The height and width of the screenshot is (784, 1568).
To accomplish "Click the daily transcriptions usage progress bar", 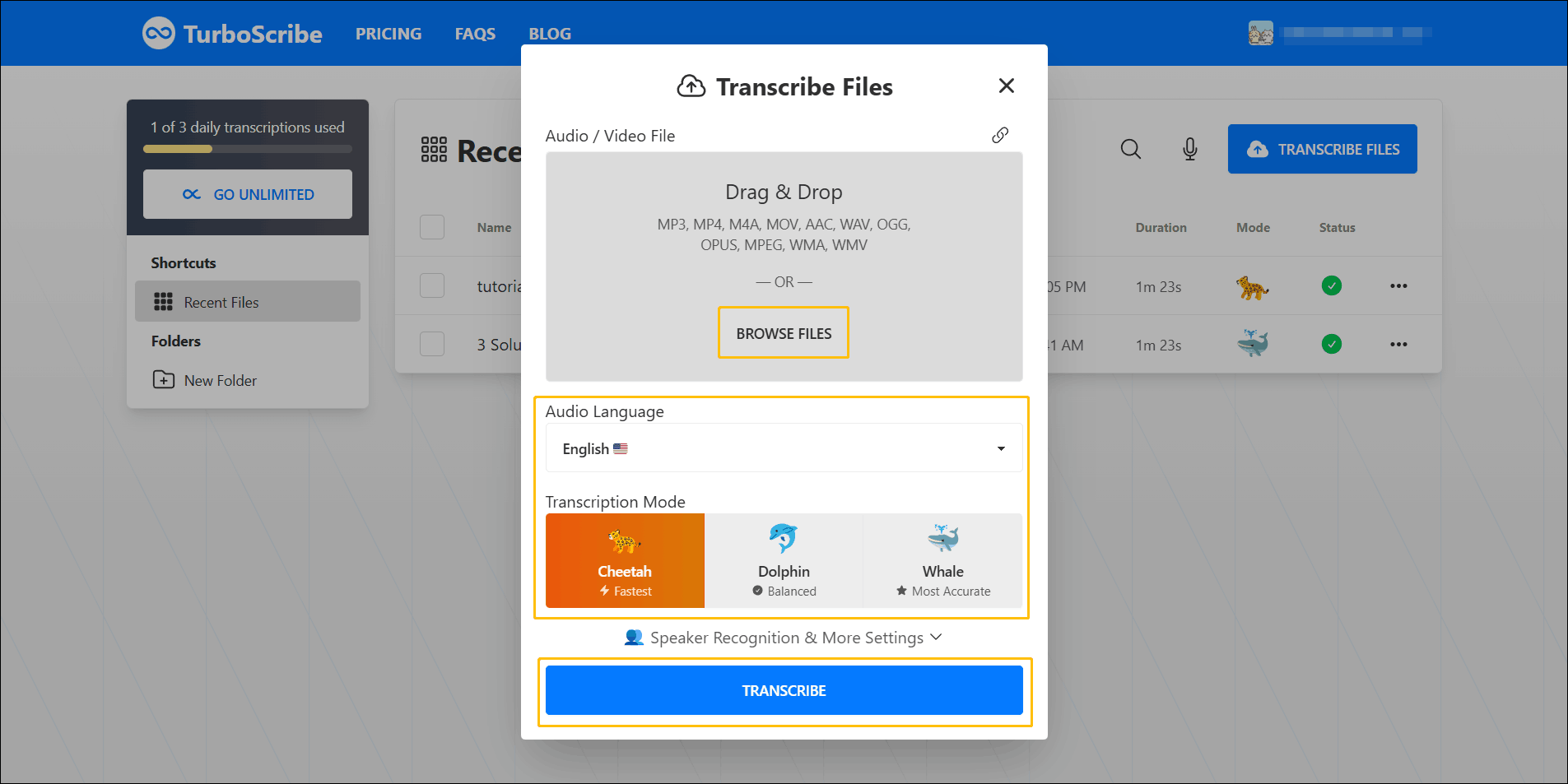I will pyautogui.click(x=247, y=149).
